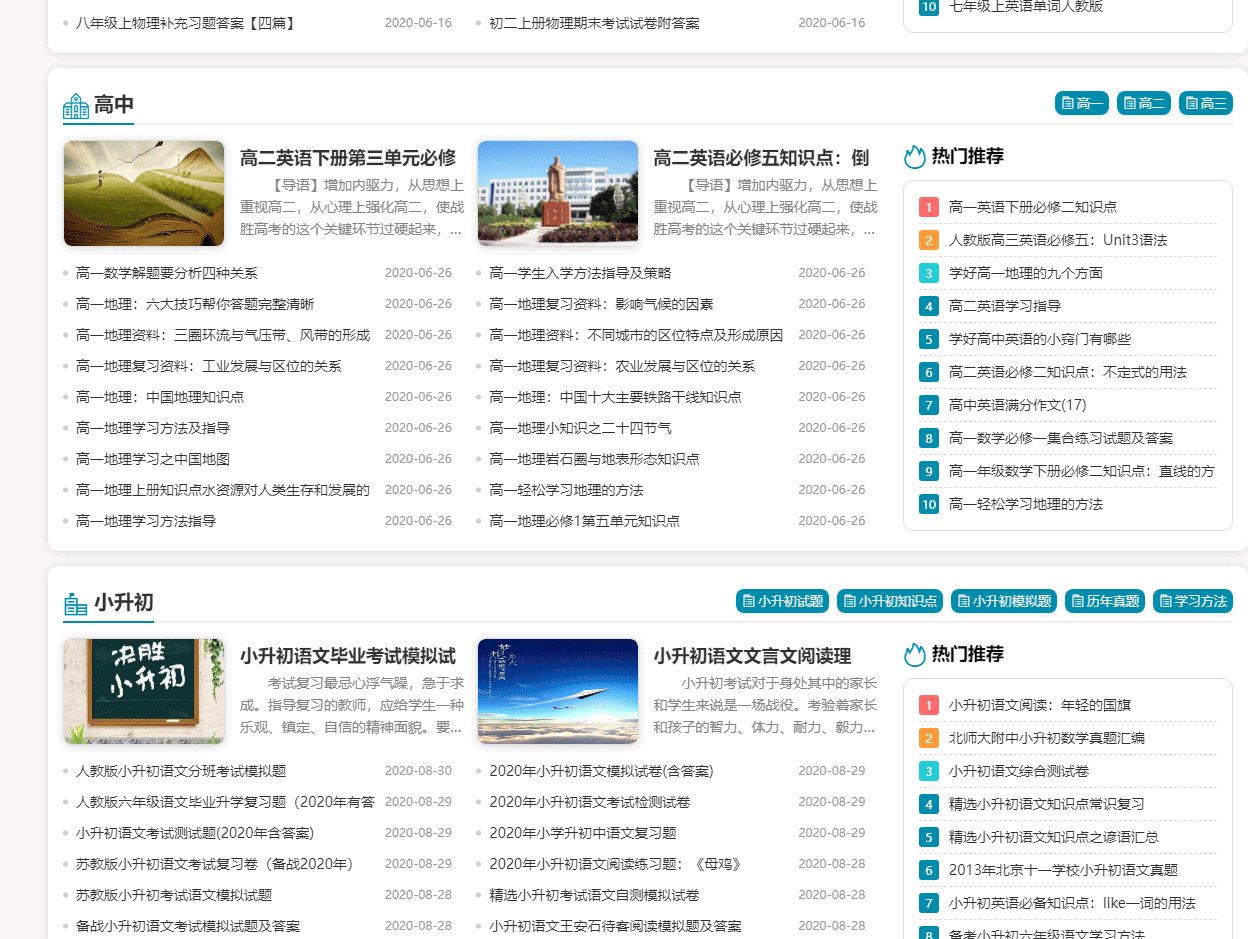This screenshot has width=1248, height=939.
Task: Click the flame icon by 小升初 热门推荐
Action: (x=914, y=654)
